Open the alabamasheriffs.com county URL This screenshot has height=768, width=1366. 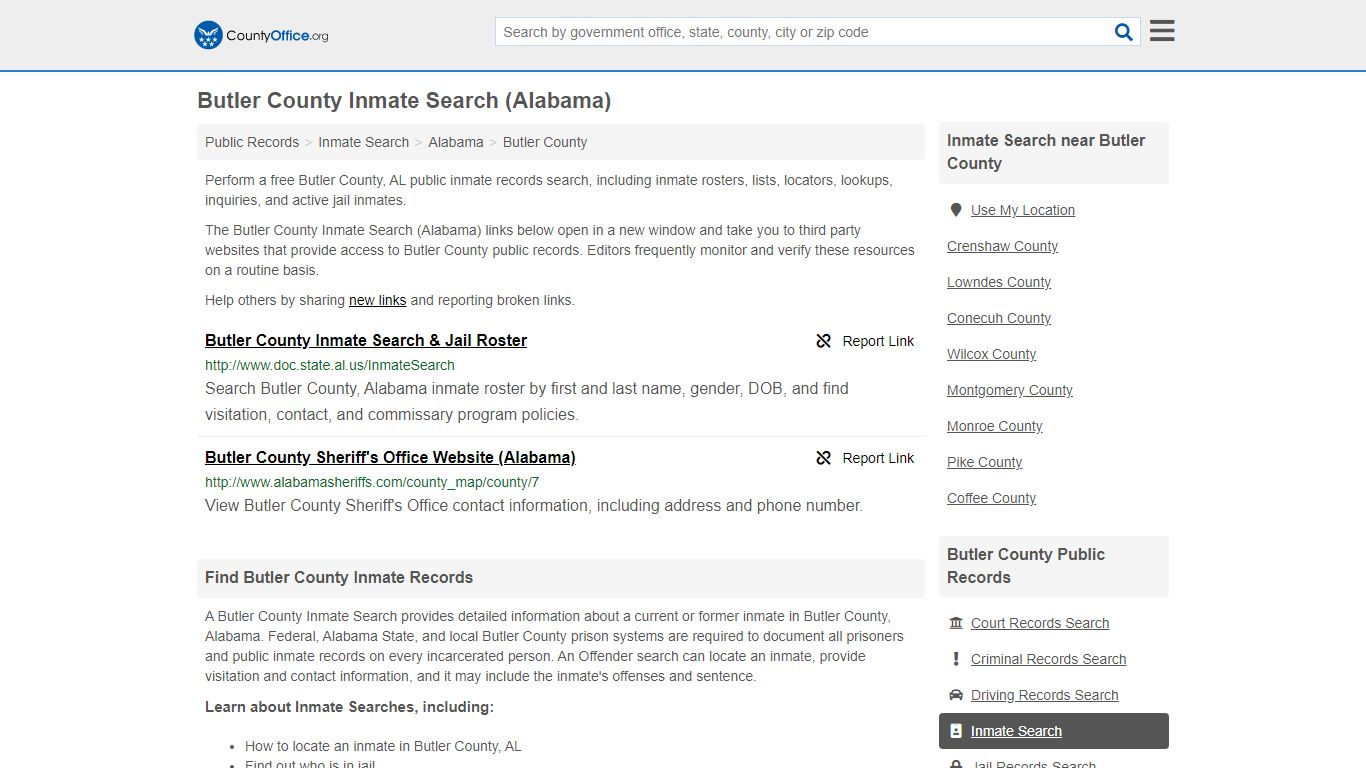[x=372, y=482]
